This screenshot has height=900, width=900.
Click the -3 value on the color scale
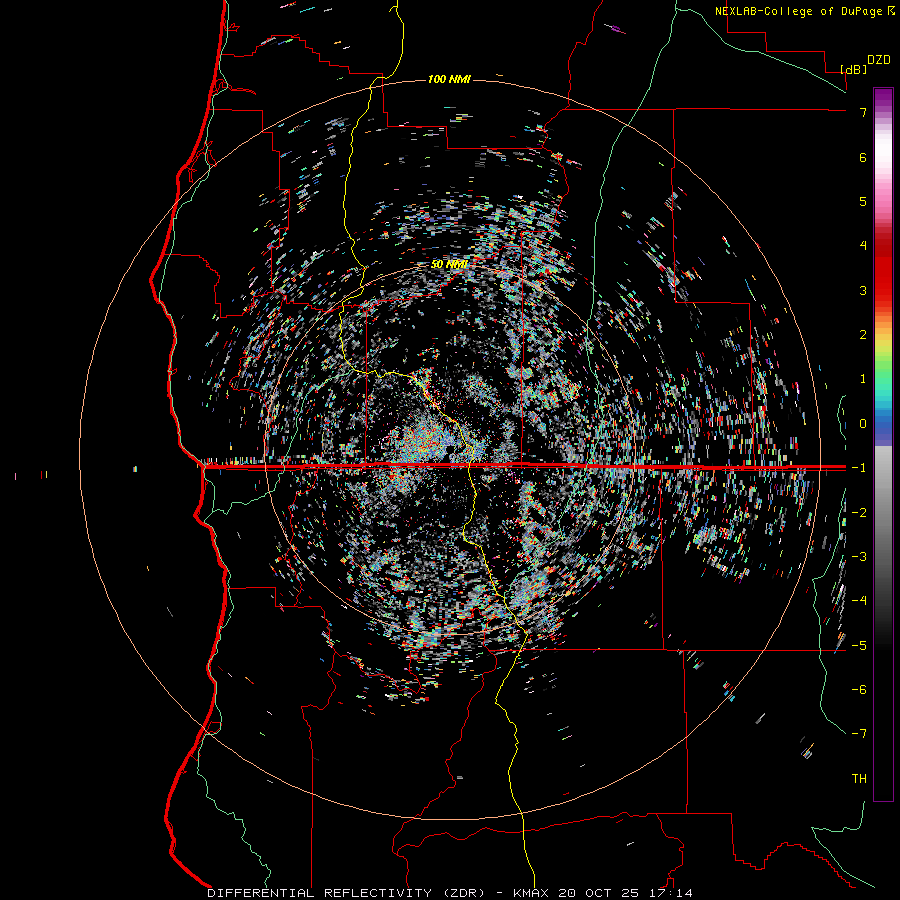pyautogui.click(x=859, y=556)
